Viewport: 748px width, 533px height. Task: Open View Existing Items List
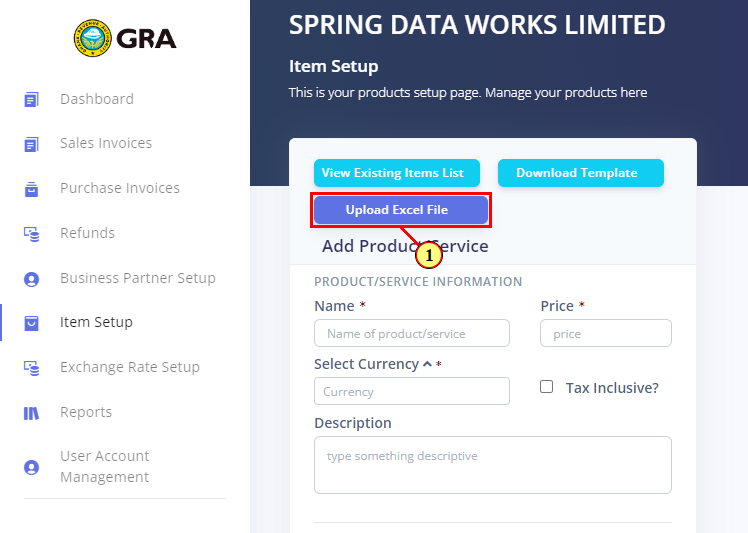point(396,173)
